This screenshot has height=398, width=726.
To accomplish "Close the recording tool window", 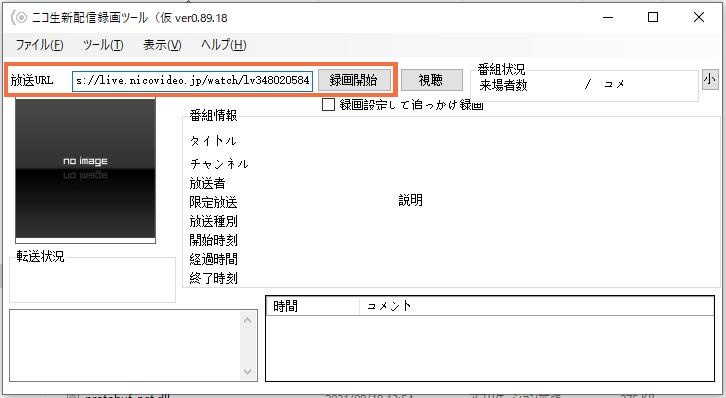I will click(699, 18).
